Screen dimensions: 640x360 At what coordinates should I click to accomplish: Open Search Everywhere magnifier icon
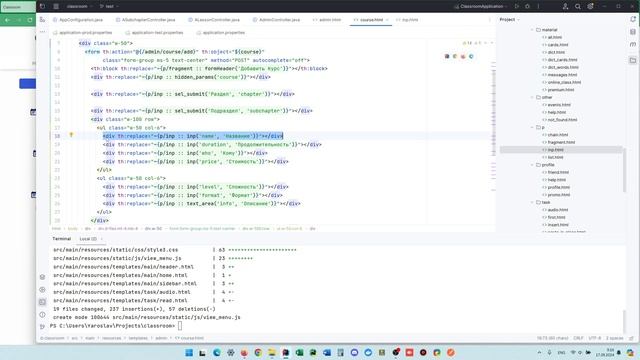tap(578, 7)
